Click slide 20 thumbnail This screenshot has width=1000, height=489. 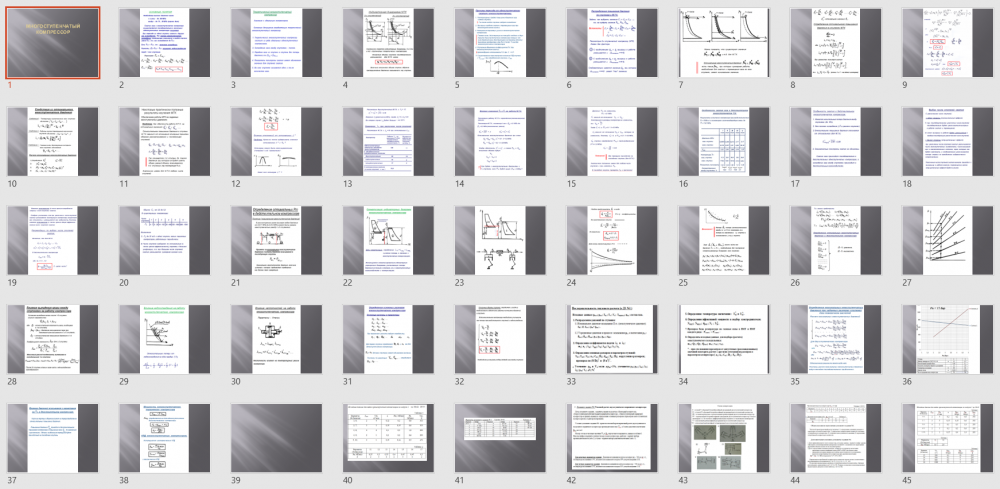(x=165, y=240)
